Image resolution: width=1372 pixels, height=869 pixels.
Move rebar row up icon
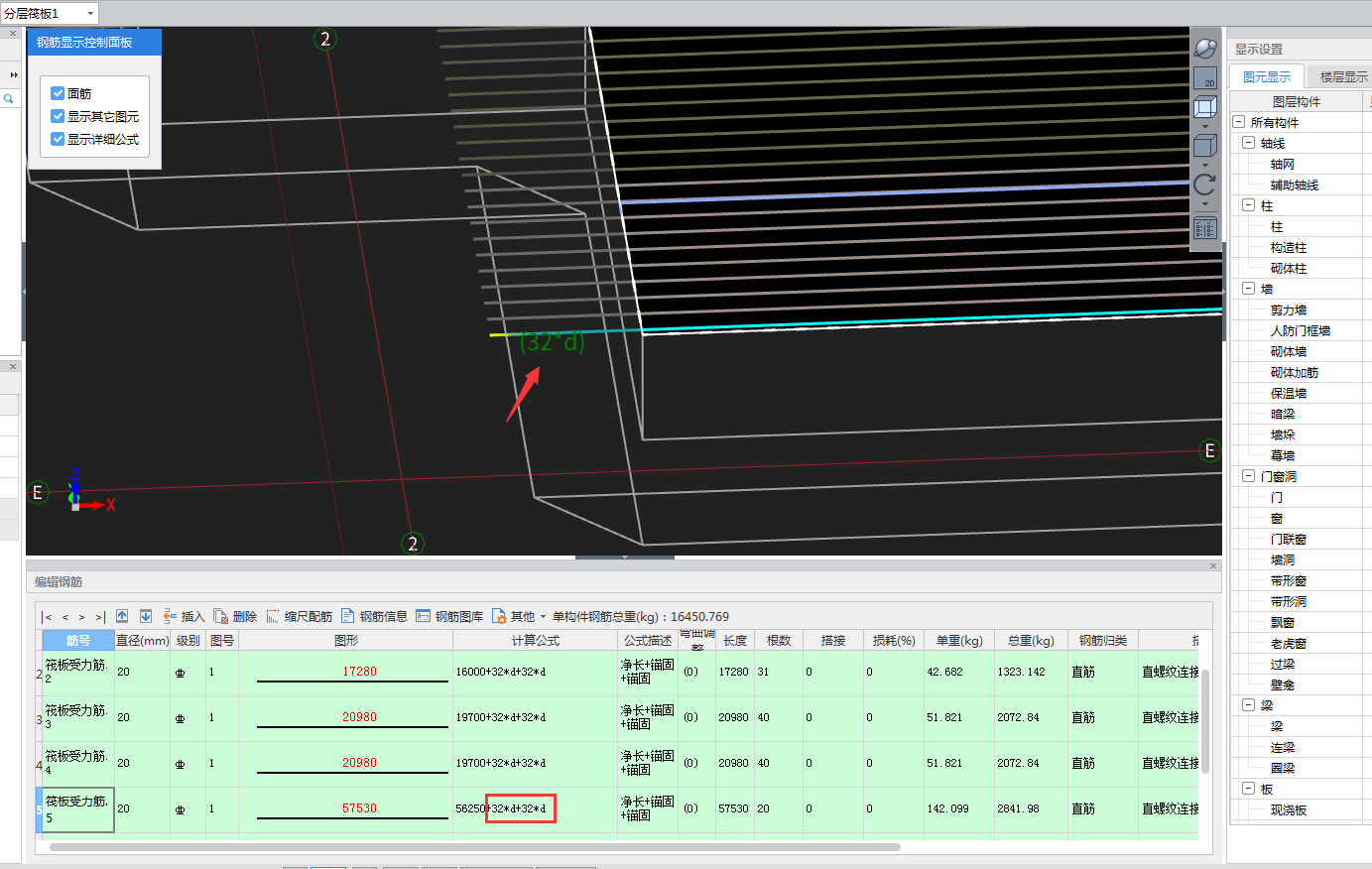[122, 616]
